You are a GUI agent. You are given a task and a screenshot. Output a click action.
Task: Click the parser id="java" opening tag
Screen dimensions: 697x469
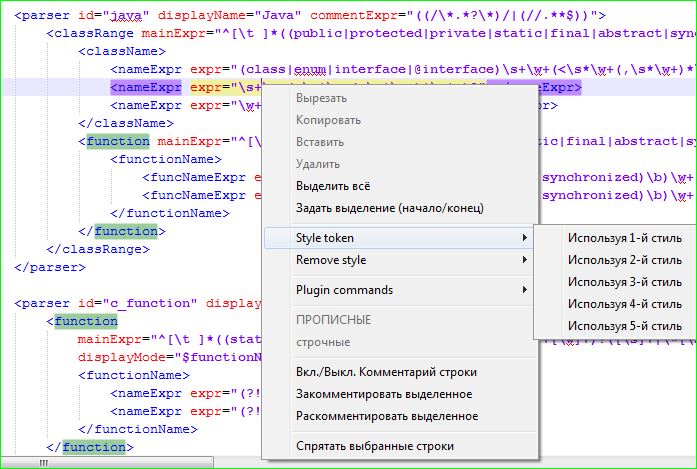coord(310,16)
